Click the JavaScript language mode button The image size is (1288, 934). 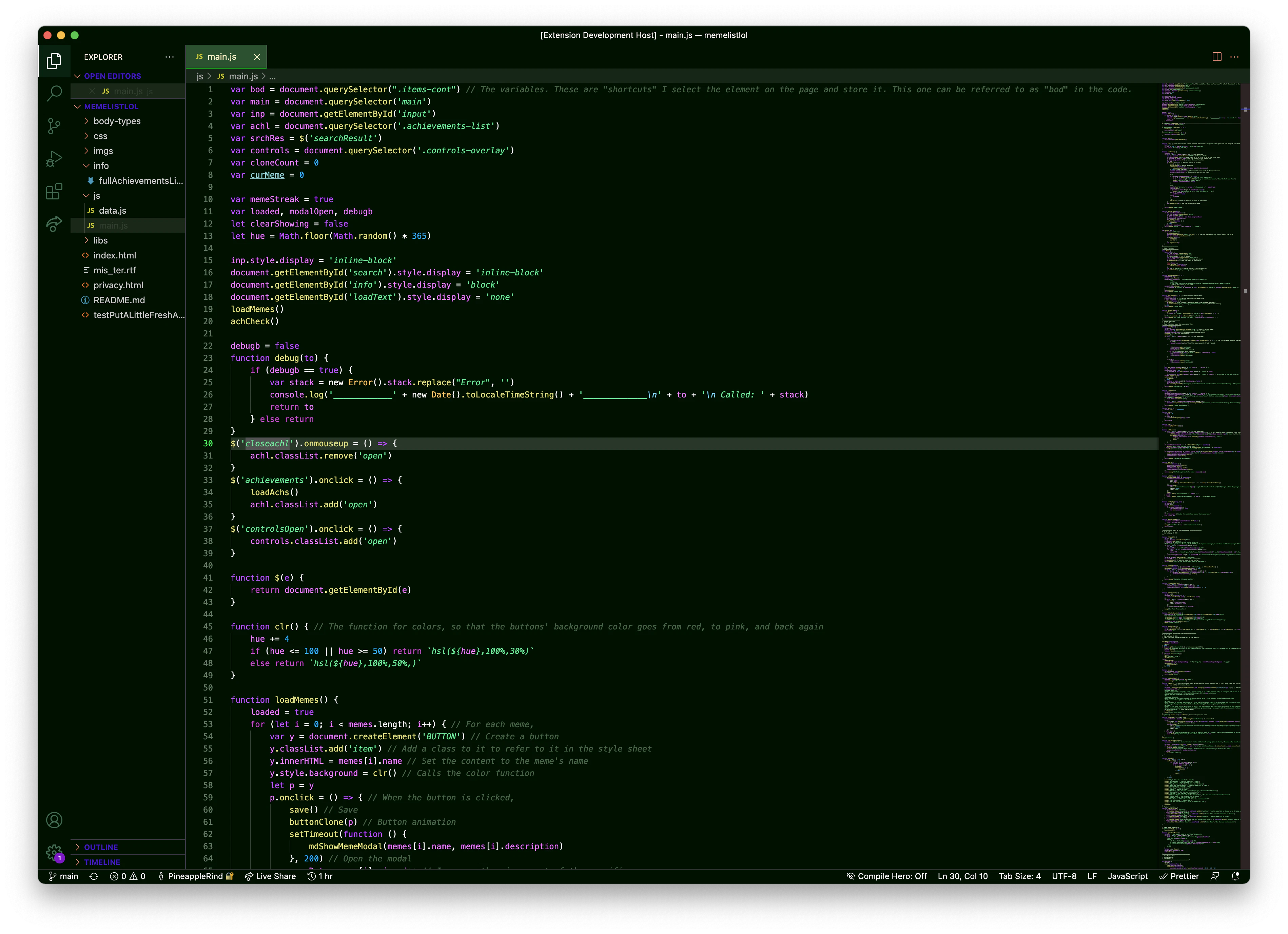tap(1127, 876)
